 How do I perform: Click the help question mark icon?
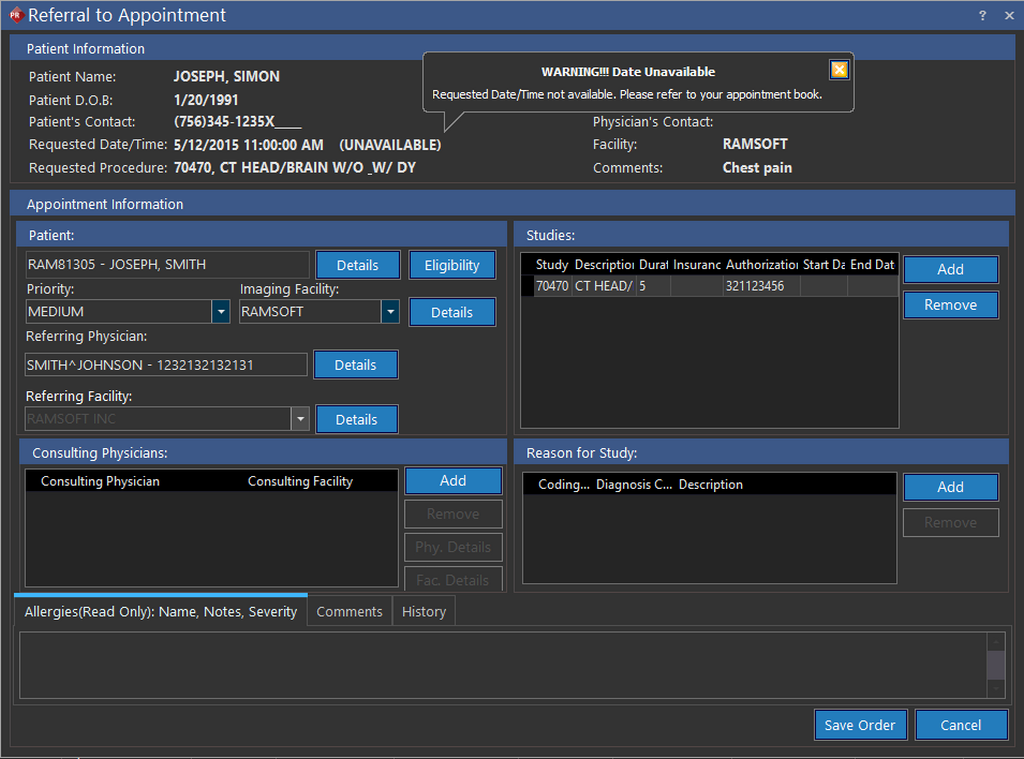982,15
